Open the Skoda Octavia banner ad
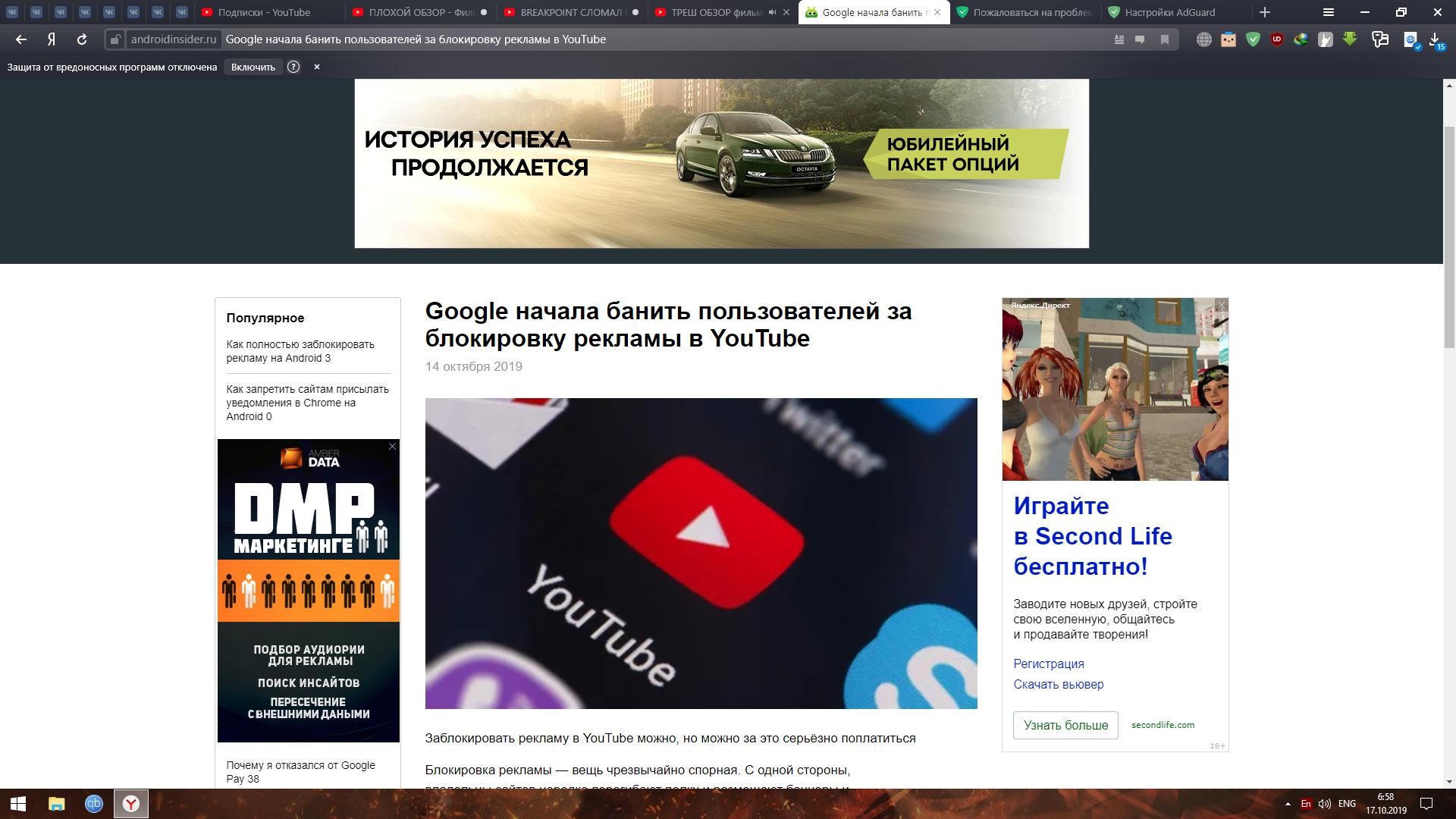The width and height of the screenshot is (1456, 819). 721,163
